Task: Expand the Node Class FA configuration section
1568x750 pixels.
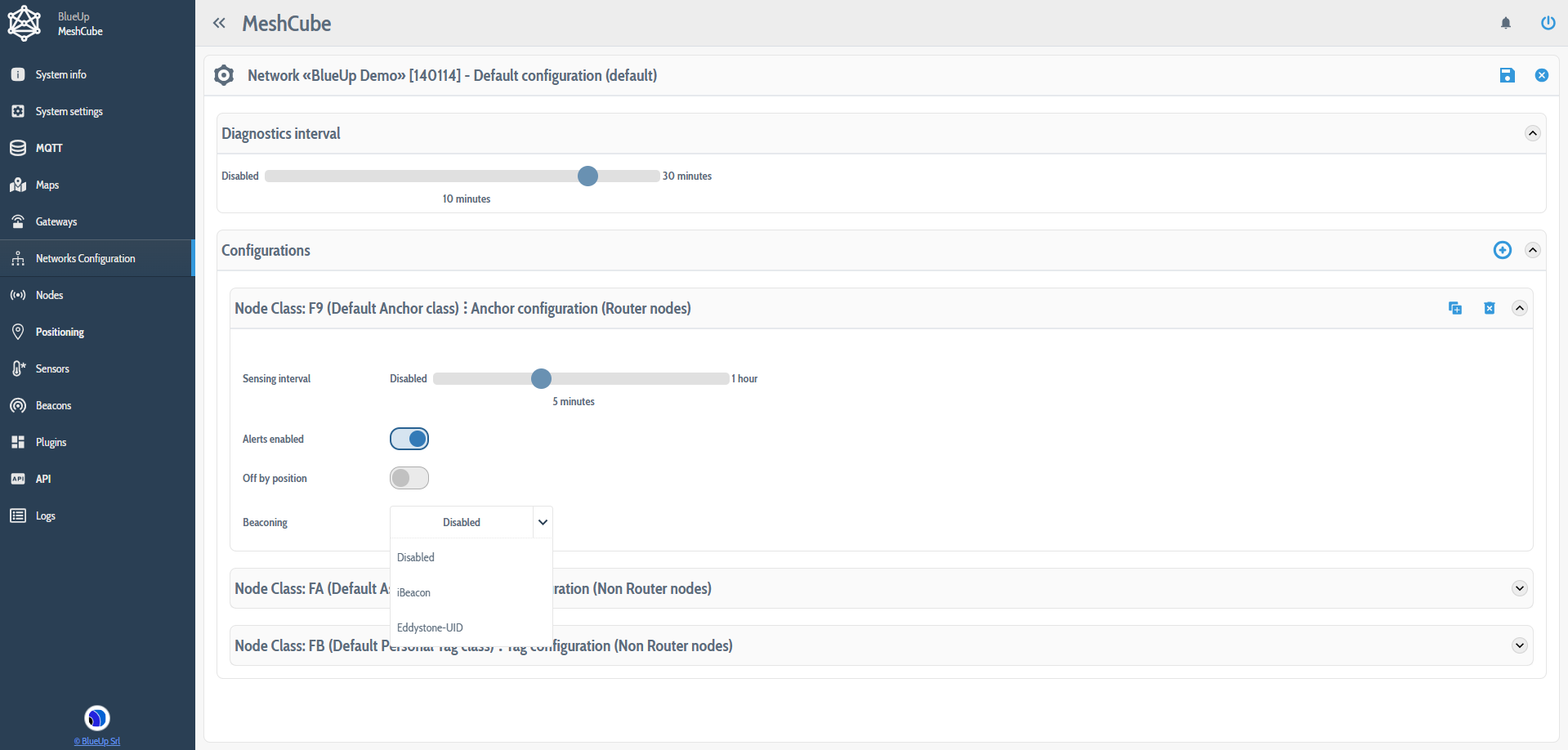Action: coord(1520,587)
